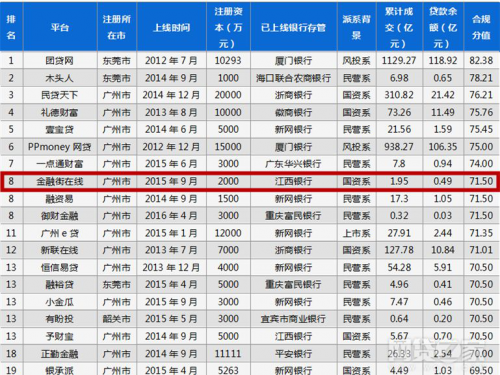Select the 上线时间 column header
Screen dimensions: 500x375
point(171,27)
